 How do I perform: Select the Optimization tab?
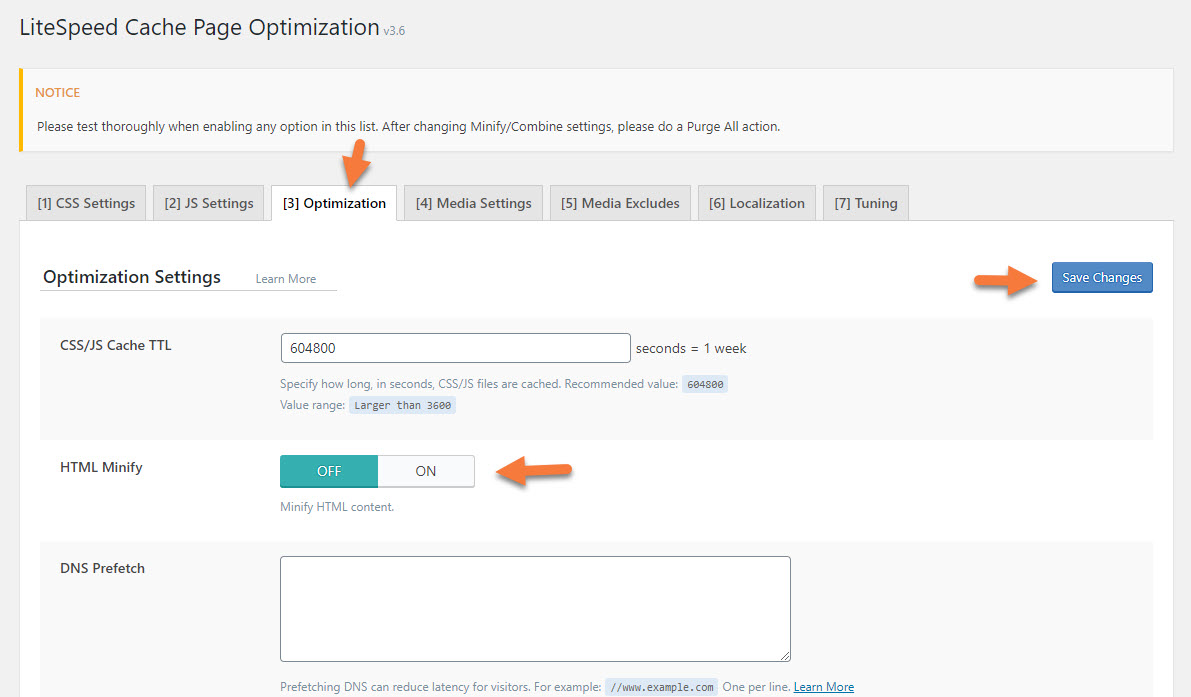pos(334,202)
